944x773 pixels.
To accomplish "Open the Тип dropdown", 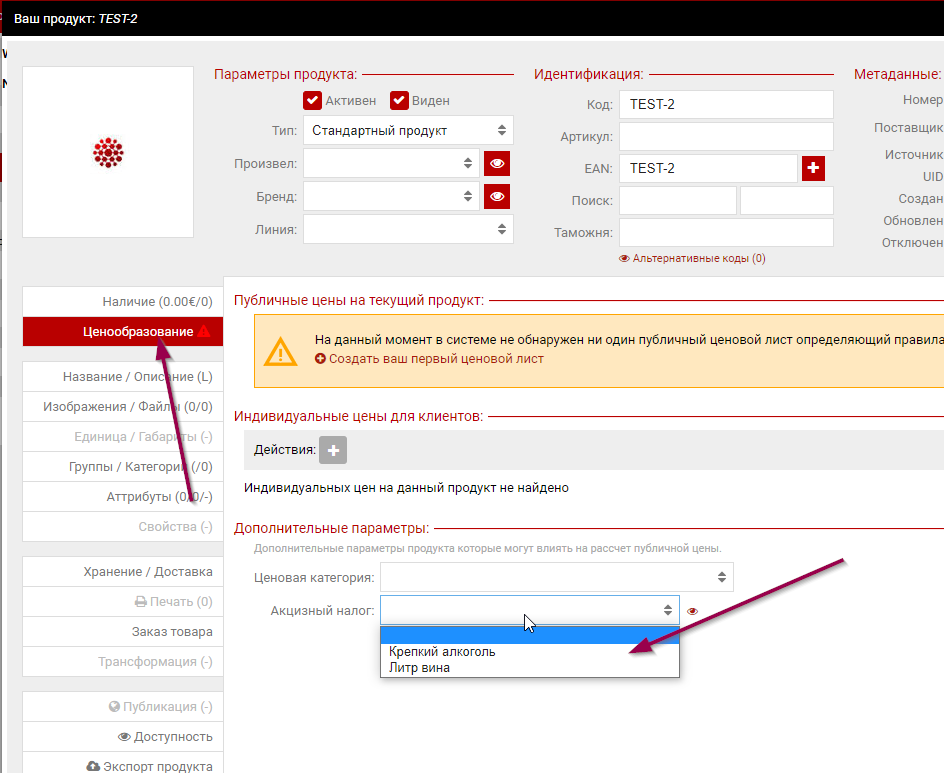I will click(407, 130).
